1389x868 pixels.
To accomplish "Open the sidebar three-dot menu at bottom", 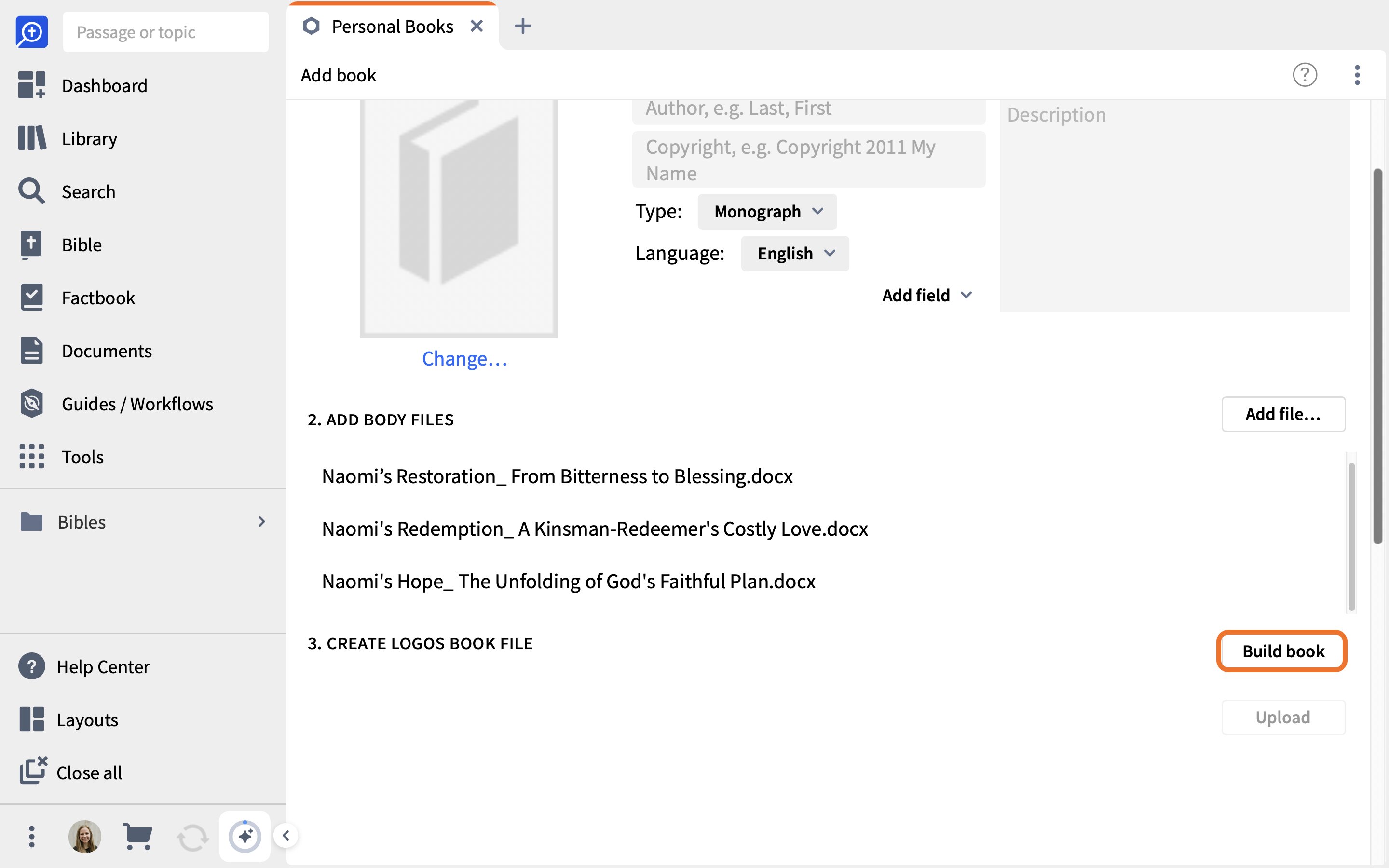I will pos(31,837).
